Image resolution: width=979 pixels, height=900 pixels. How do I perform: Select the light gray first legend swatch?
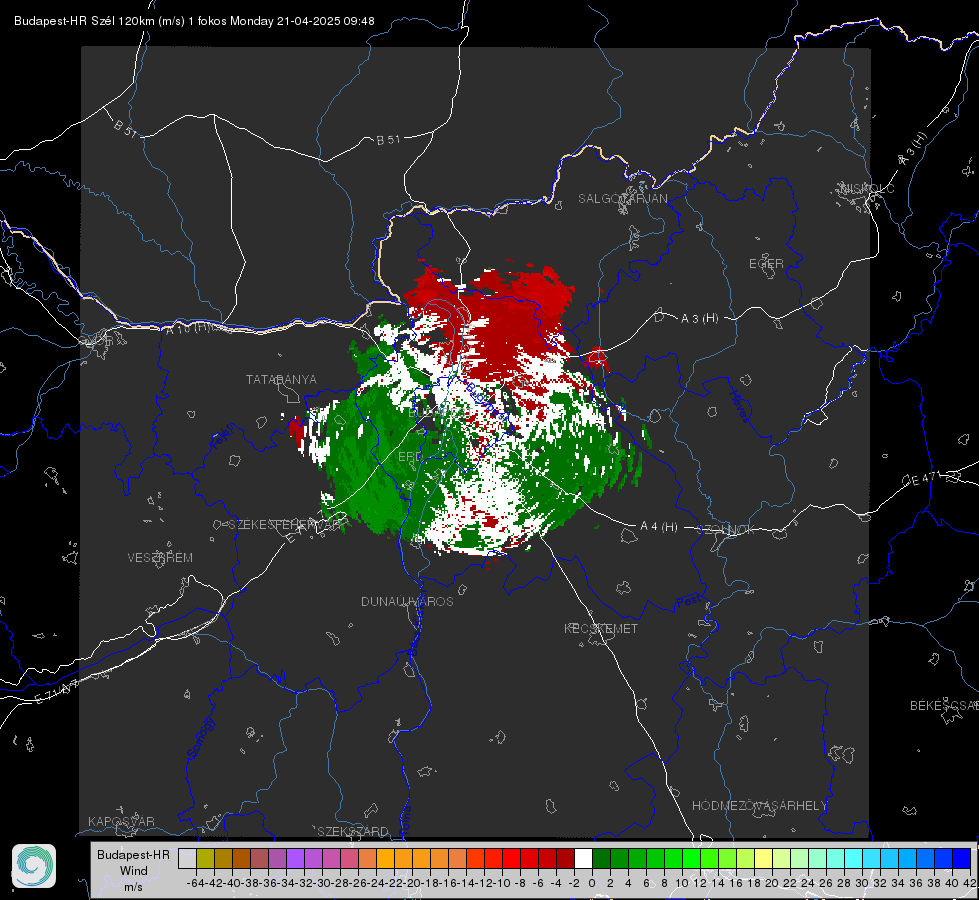(x=187, y=858)
